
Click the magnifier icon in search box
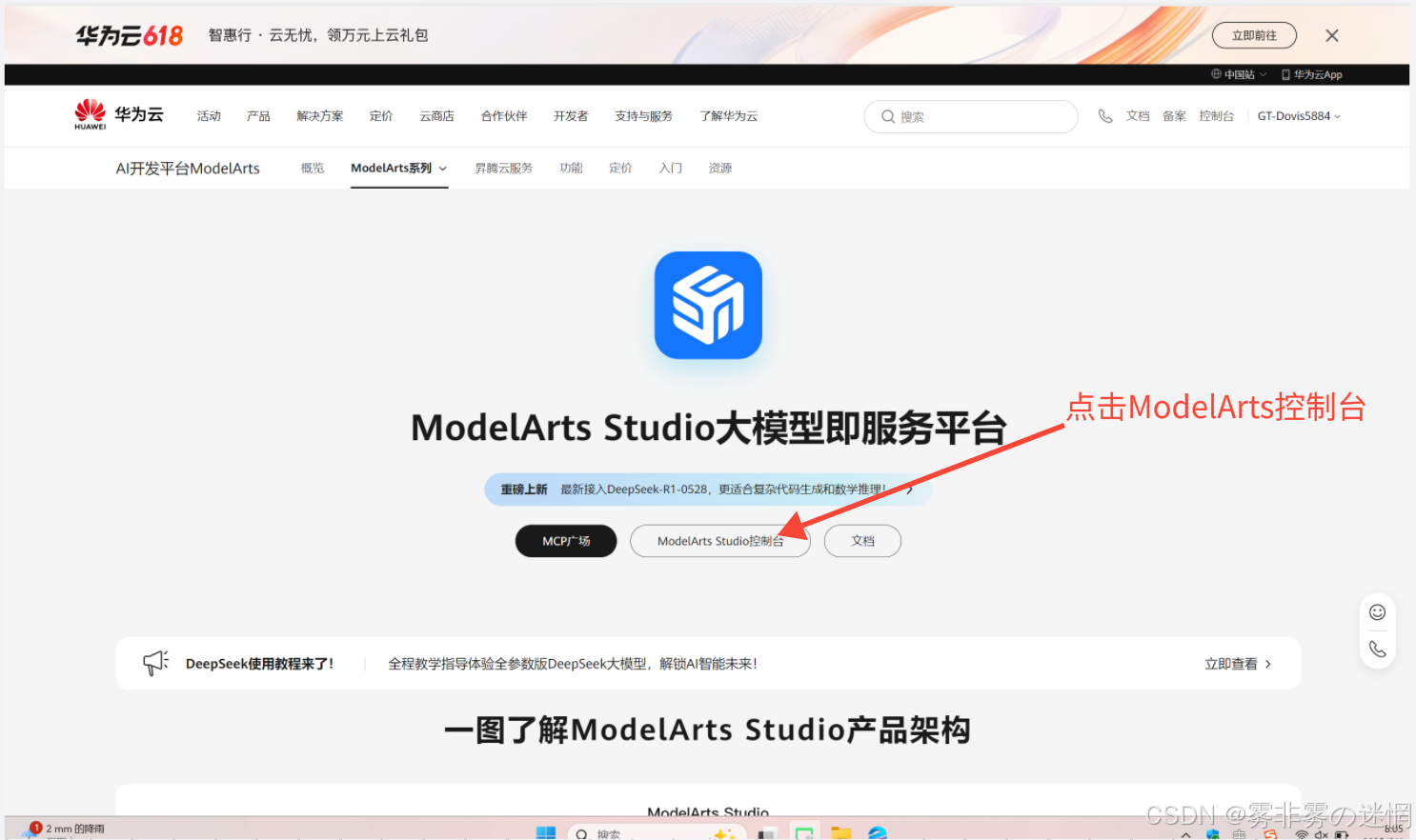pos(888,116)
